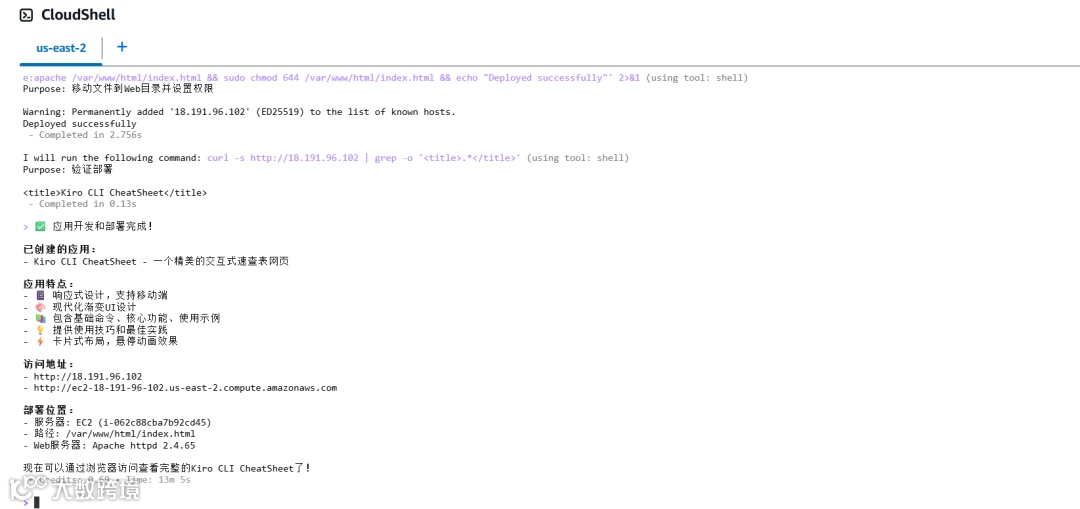Click the lightning emoji beside 卡片式布局
The image size is (1080, 509).
[x=40, y=341]
